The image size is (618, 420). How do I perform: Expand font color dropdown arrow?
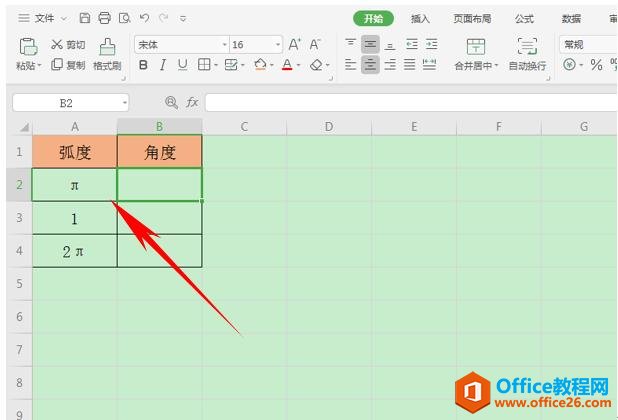pyautogui.click(x=298, y=65)
